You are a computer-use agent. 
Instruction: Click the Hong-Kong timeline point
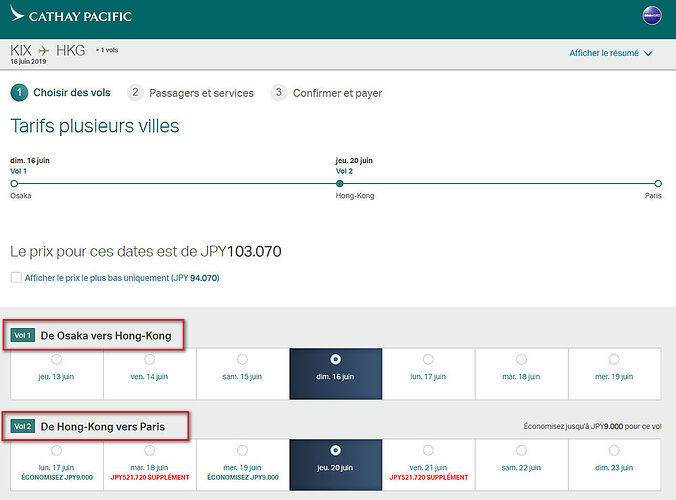tap(340, 184)
